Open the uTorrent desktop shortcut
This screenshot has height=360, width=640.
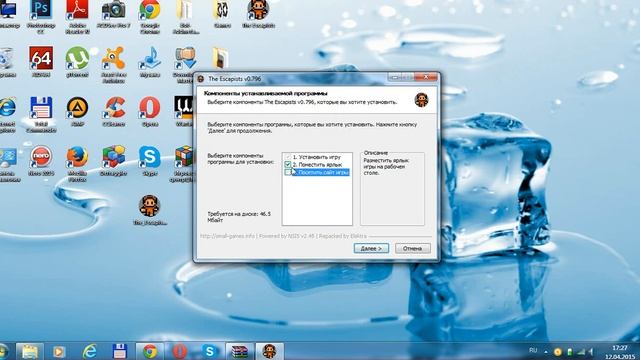point(77,61)
